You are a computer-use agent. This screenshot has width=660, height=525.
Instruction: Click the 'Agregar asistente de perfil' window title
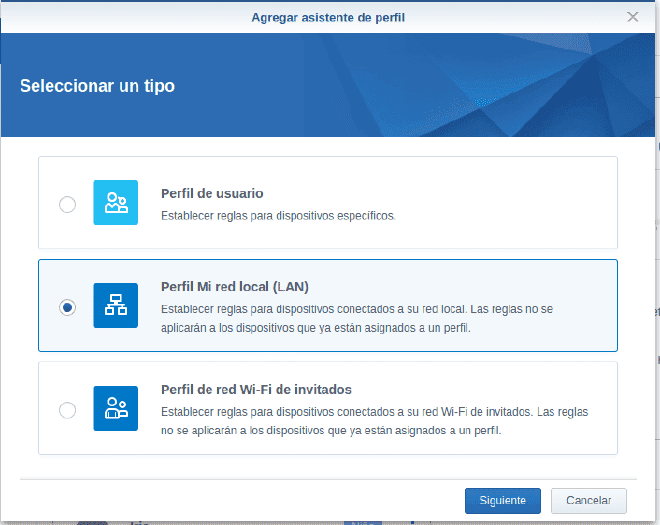click(x=328, y=17)
